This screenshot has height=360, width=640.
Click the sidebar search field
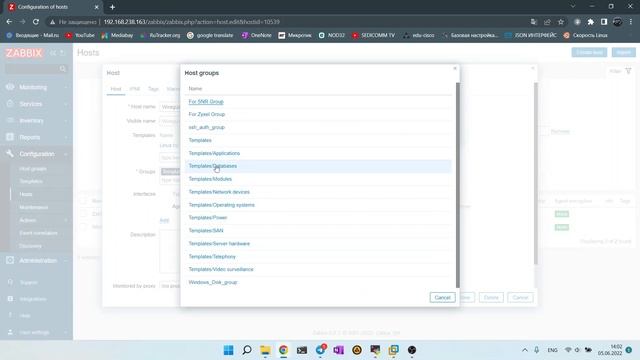36,69
